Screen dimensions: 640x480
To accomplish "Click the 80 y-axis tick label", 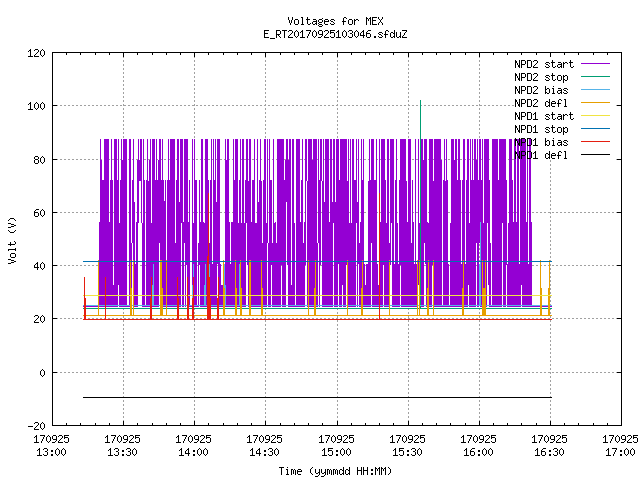I will point(39,160).
